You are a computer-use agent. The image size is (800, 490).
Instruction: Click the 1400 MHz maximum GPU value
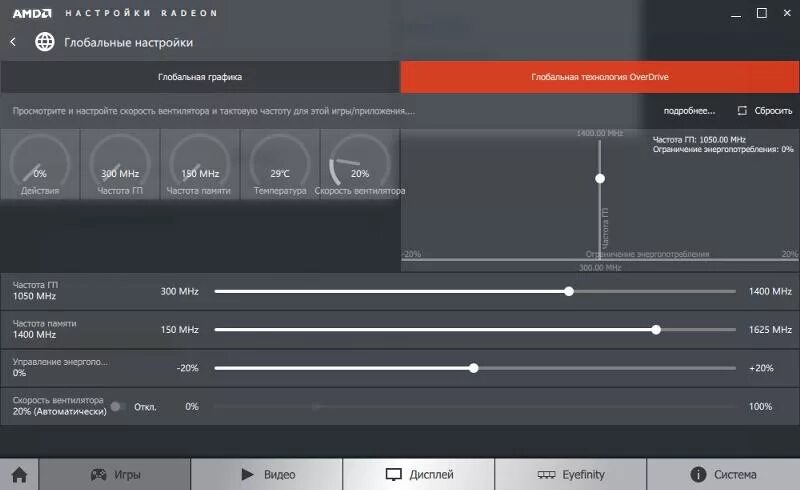(x=770, y=291)
